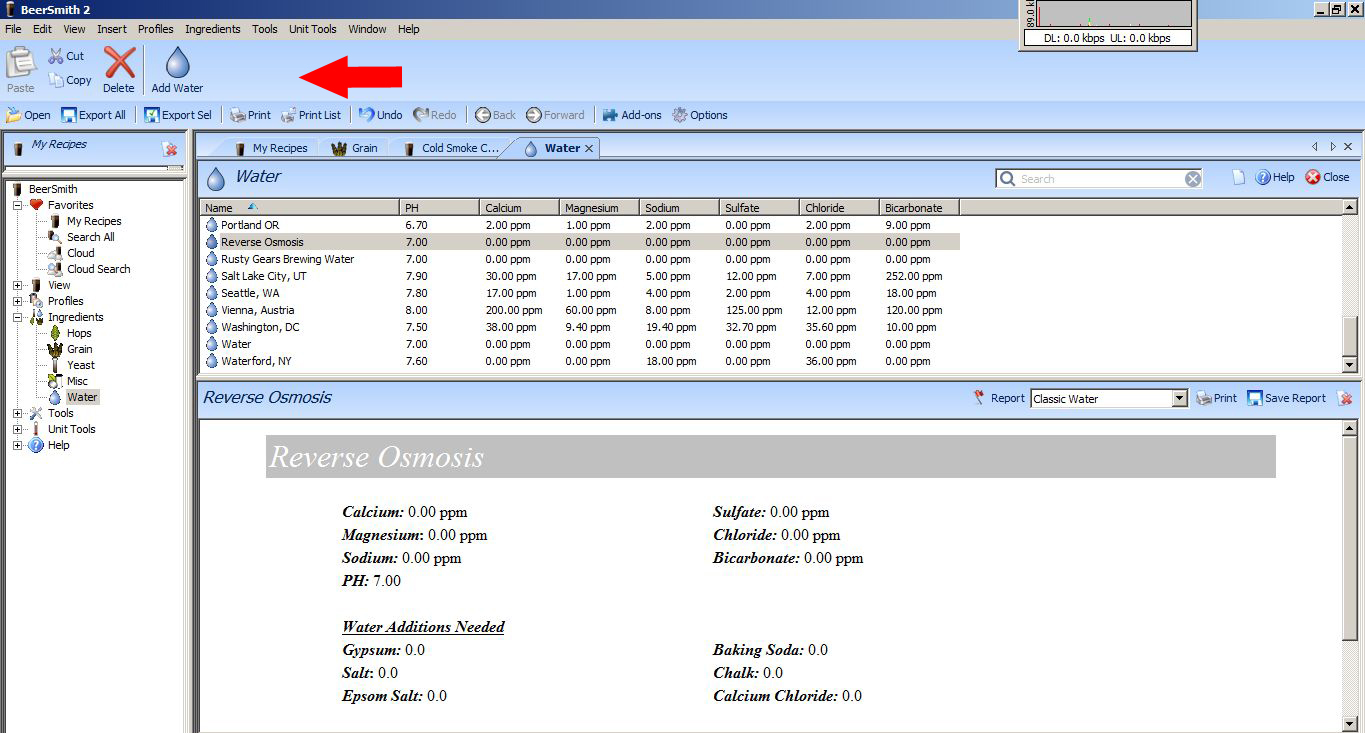Viewport: 1365px width, 733px height.
Task: Click the Forward navigation button
Action: pos(555,115)
